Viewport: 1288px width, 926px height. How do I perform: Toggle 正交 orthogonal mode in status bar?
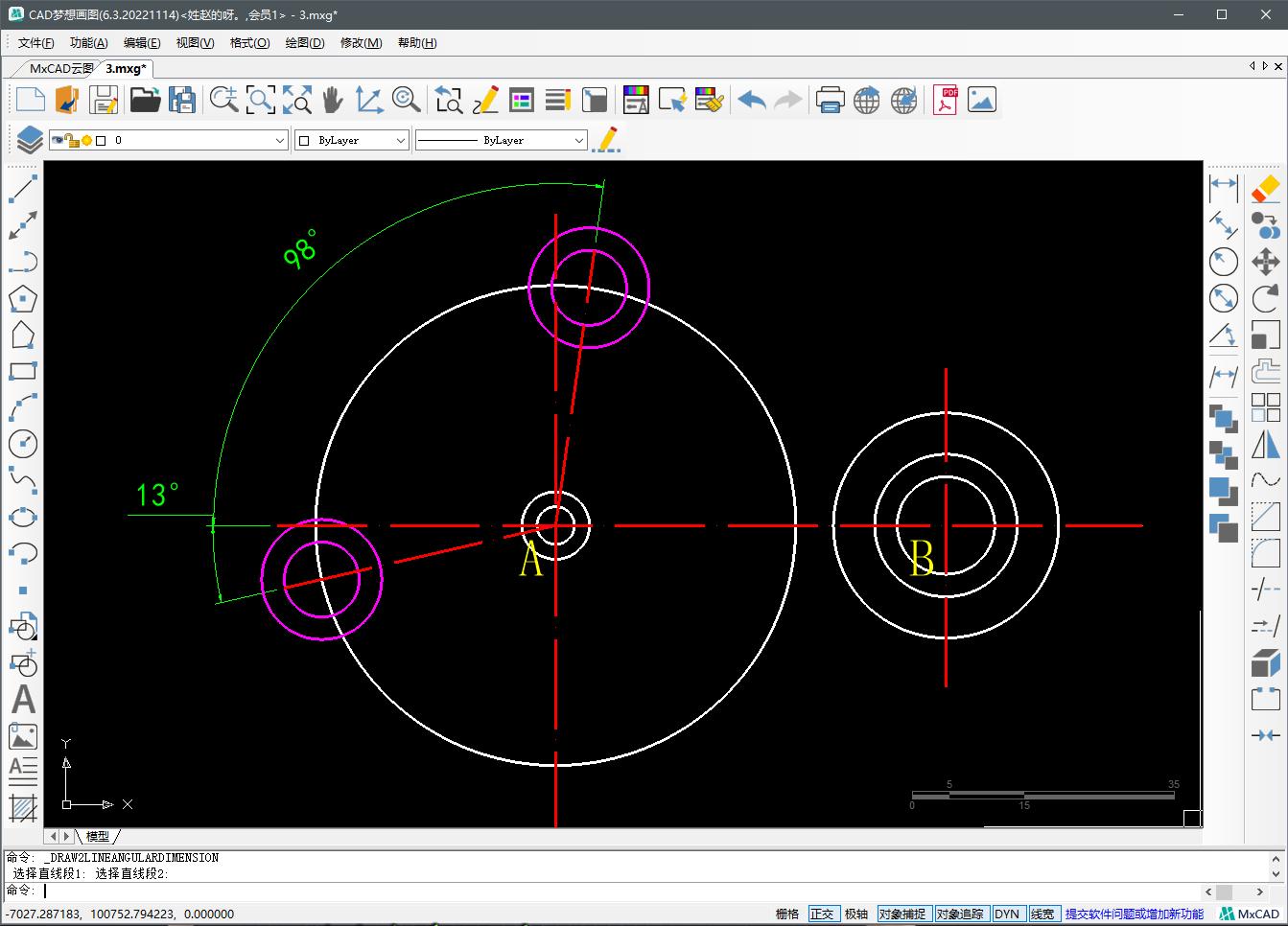pos(823,913)
